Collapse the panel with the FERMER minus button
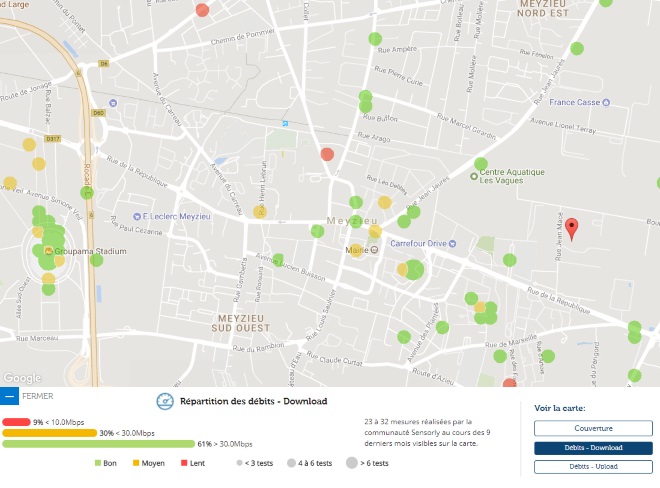 point(10,397)
